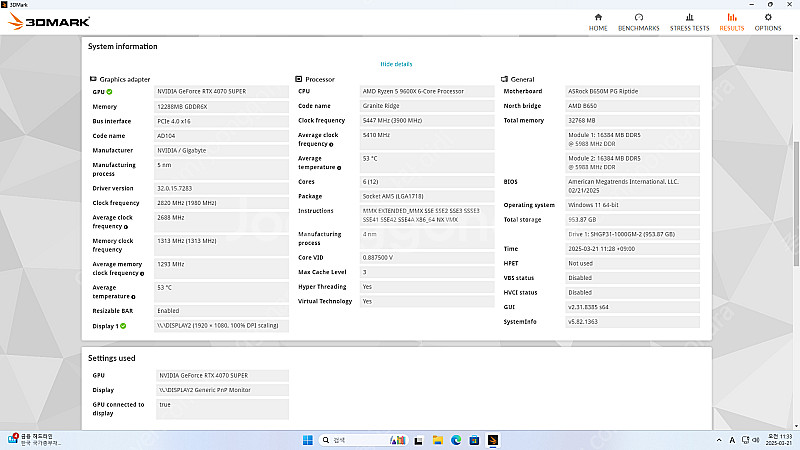Click the scrollbar down arrow
The image size is (800, 450).
(796, 427)
